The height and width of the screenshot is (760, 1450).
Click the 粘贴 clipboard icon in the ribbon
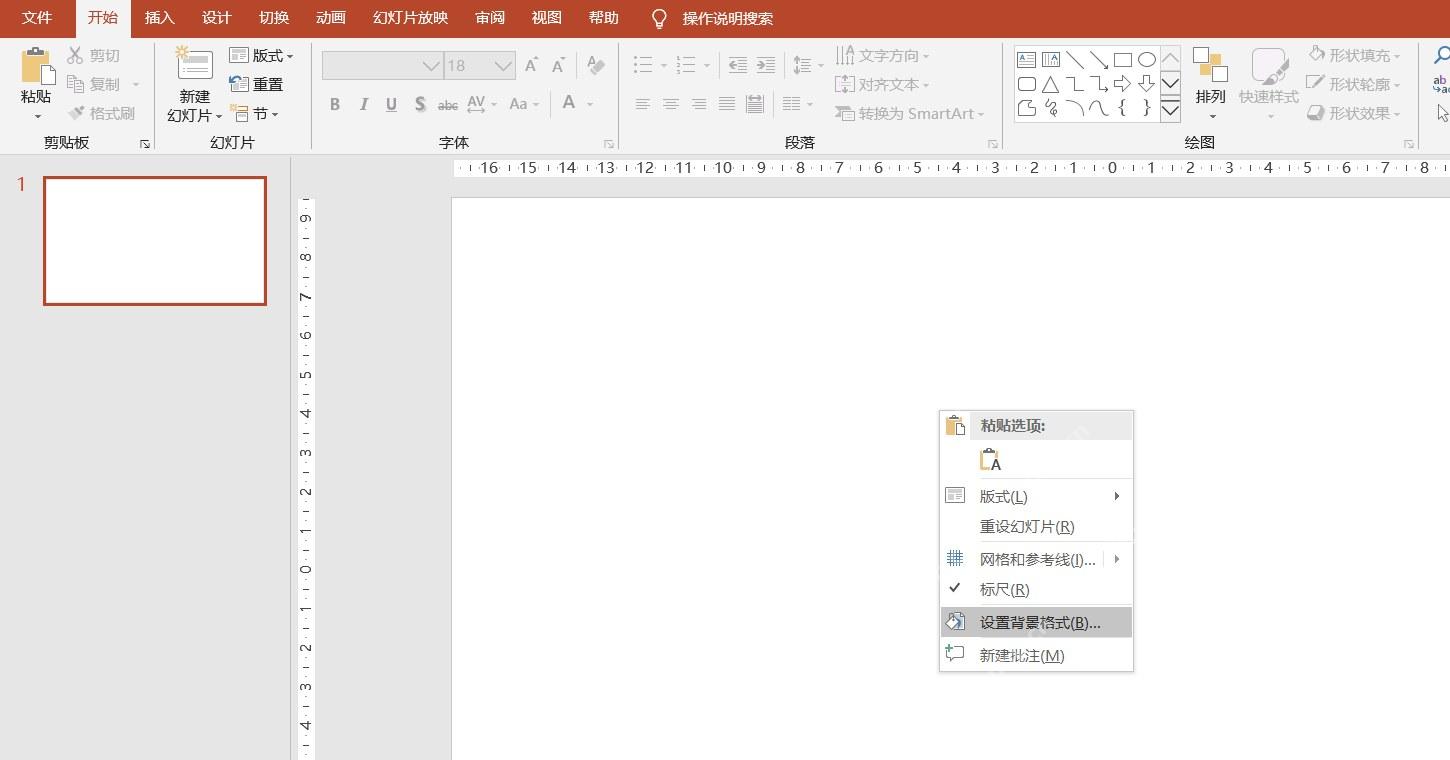(37, 66)
